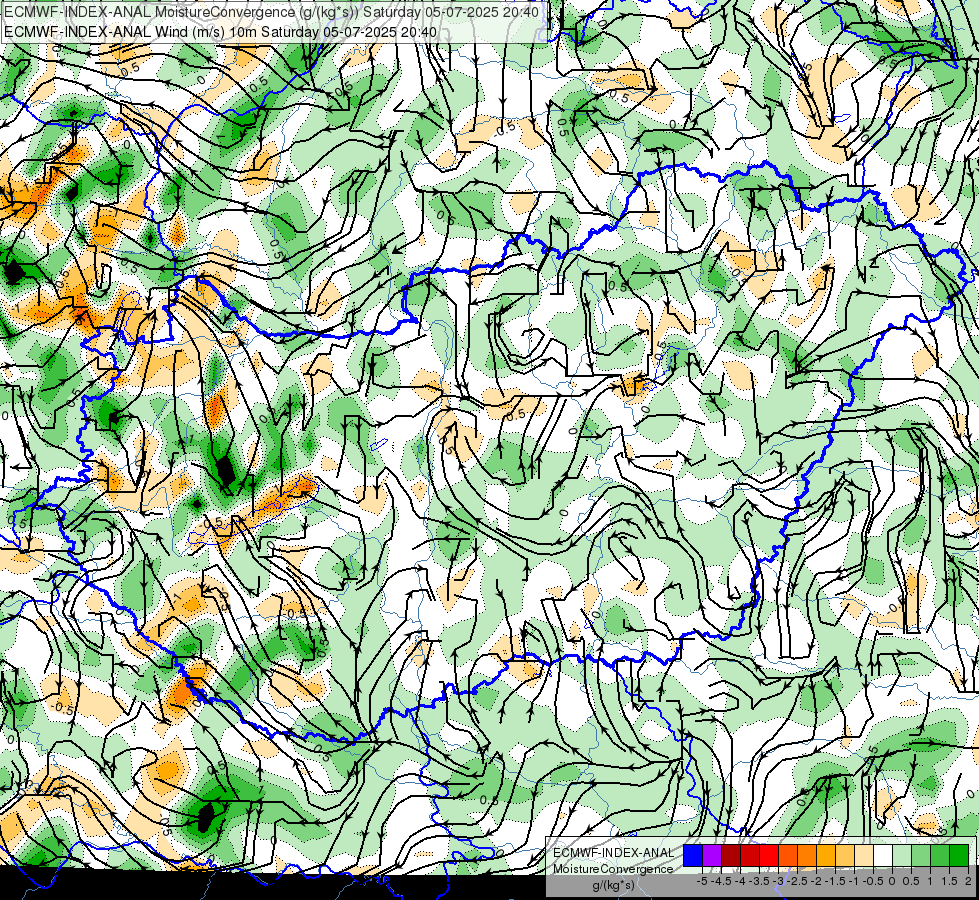Image resolution: width=979 pixels, height=900 pixels.
Task: Click the '-3.5' legend scale value
Action: [759, 881]
